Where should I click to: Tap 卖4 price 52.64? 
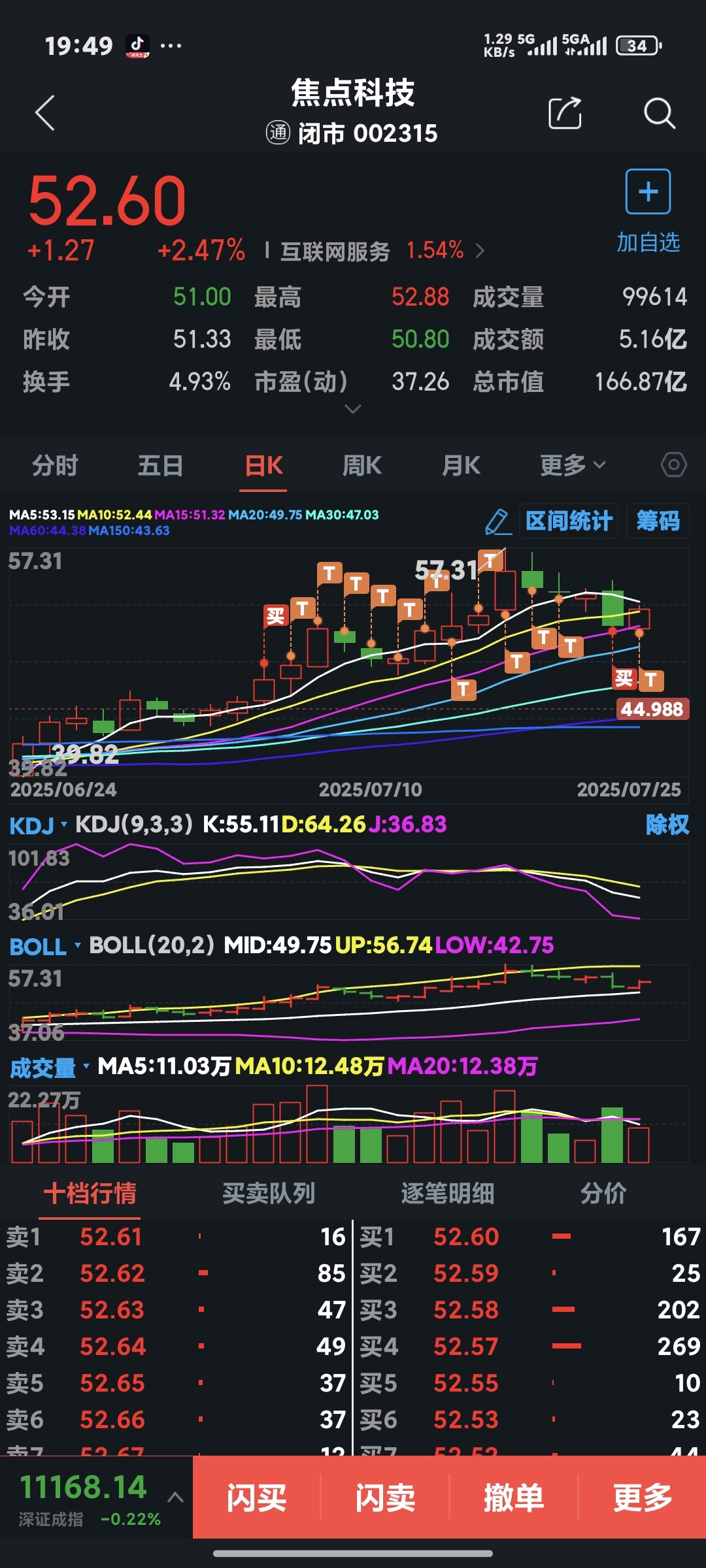click(112, 1347)
